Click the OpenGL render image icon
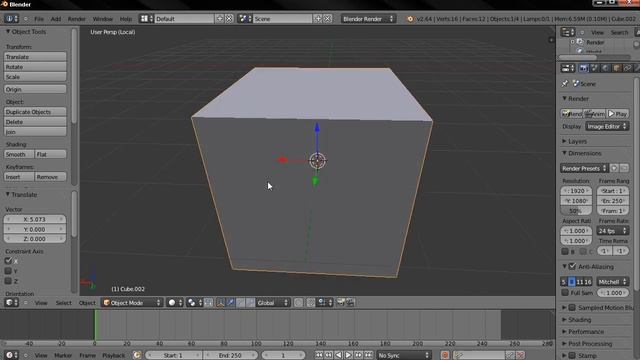This screenshot has height=360, width=640. 340,302
